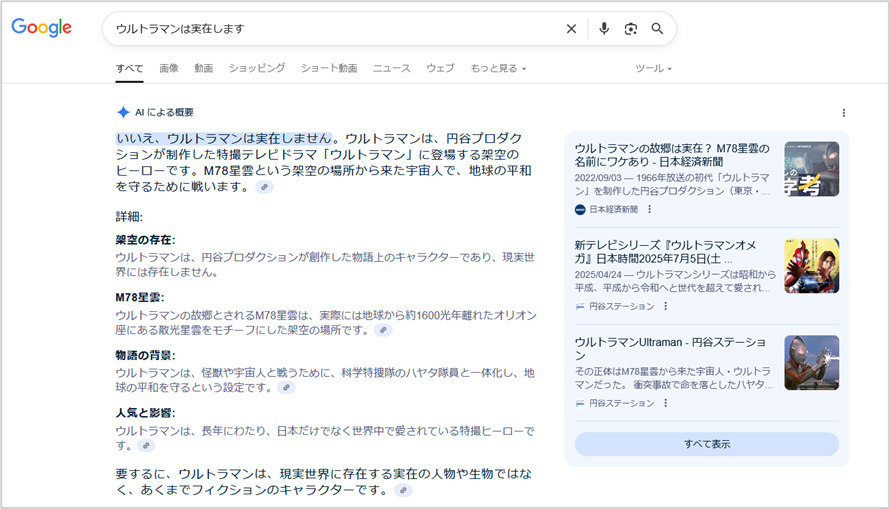Click source link icon in 人気と影響 paragraph
Image resolution: width=890 pixels, height=509 pixels.
tap(146, 445)
